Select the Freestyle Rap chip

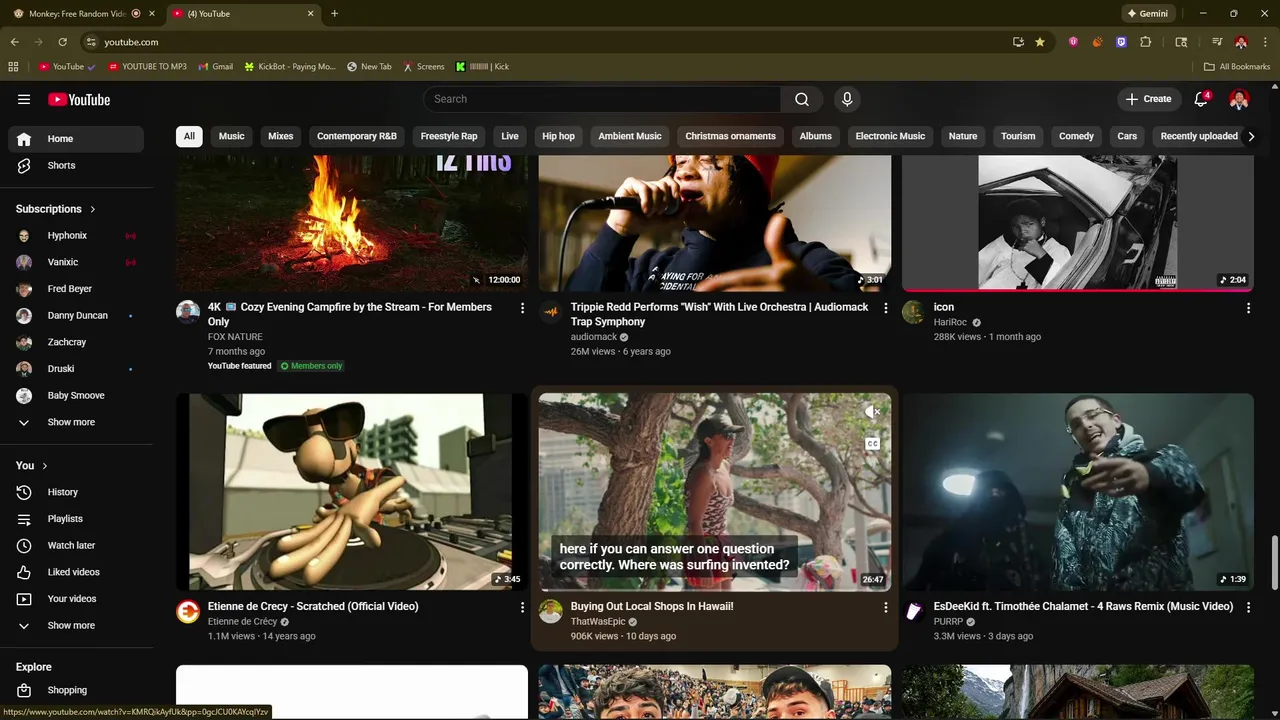click(x=449, y=136)
